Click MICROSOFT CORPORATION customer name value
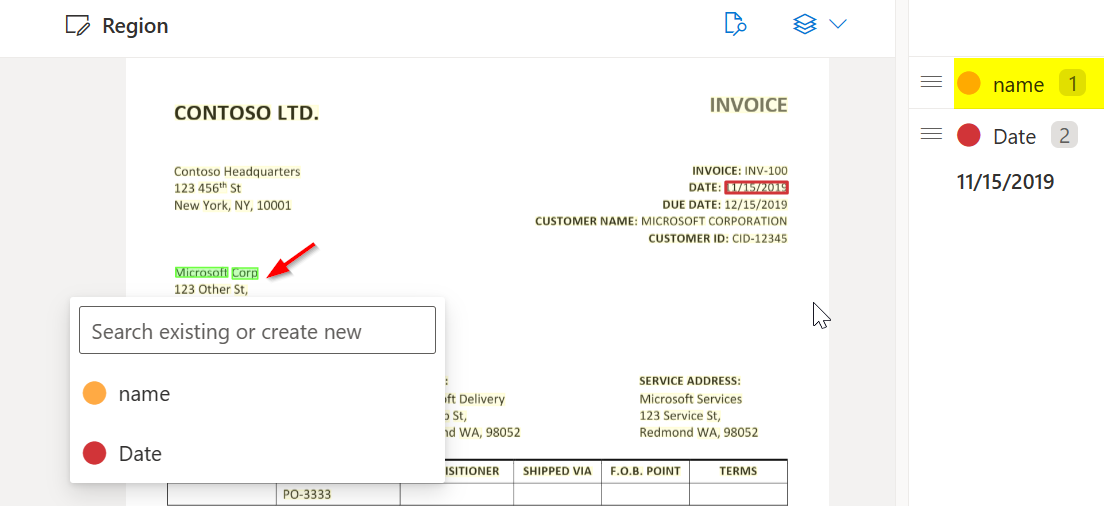 click(x=714, y=221)
